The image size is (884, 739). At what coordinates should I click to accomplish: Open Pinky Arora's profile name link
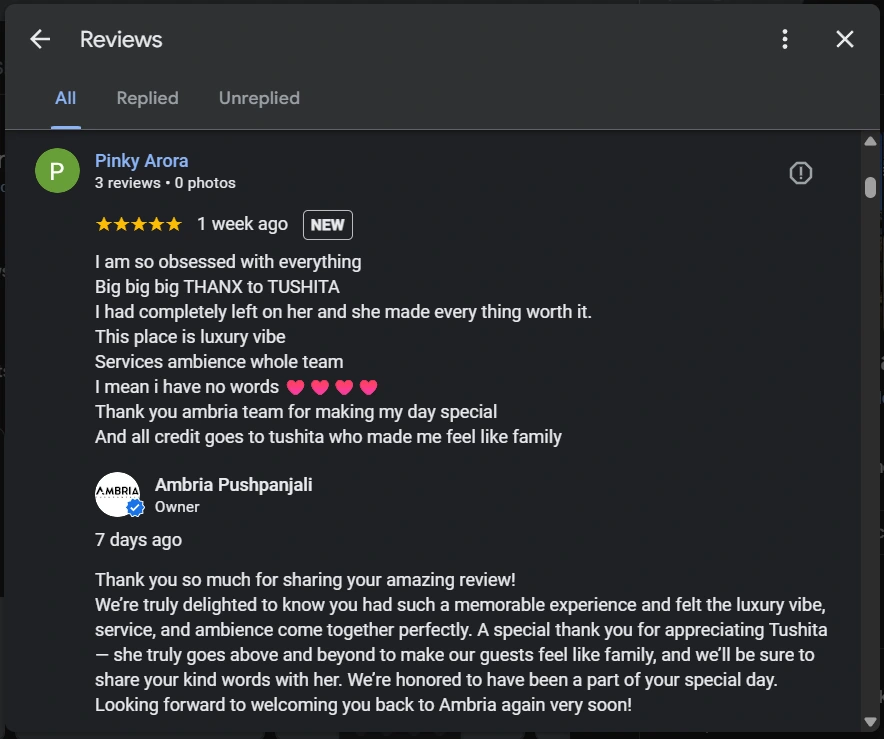141,161
